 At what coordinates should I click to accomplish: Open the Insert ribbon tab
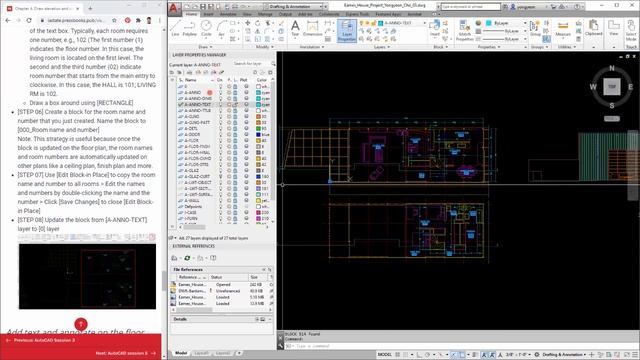[x=208, y=14]
